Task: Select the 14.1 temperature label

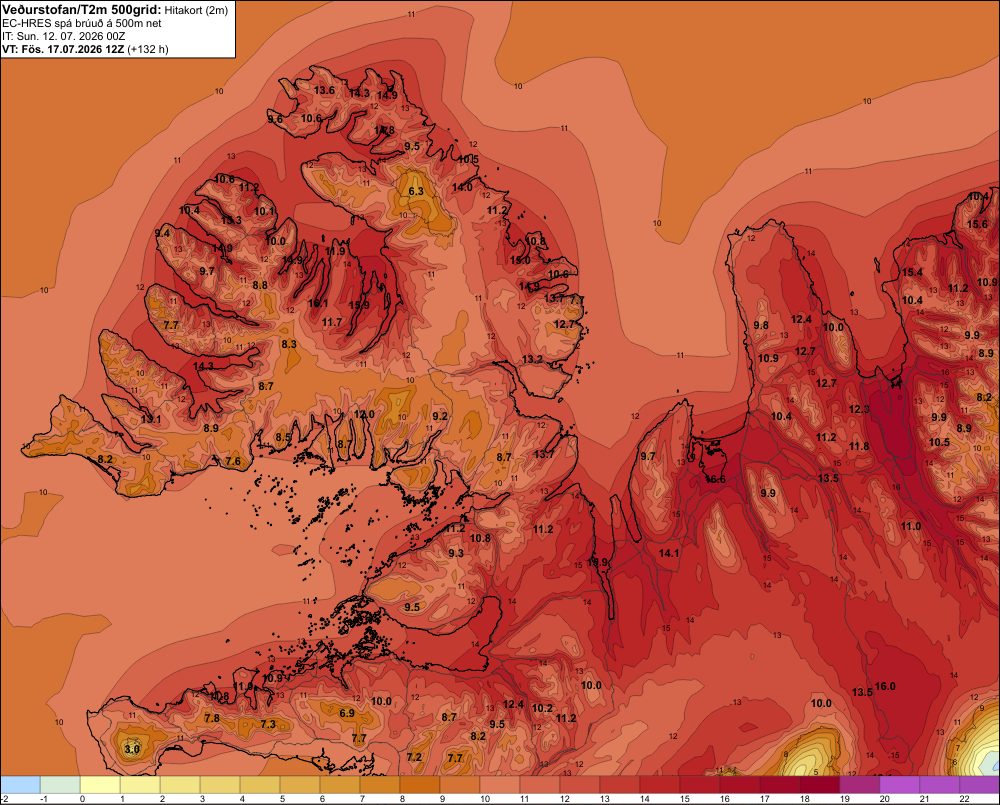Action: click(669, 554)
